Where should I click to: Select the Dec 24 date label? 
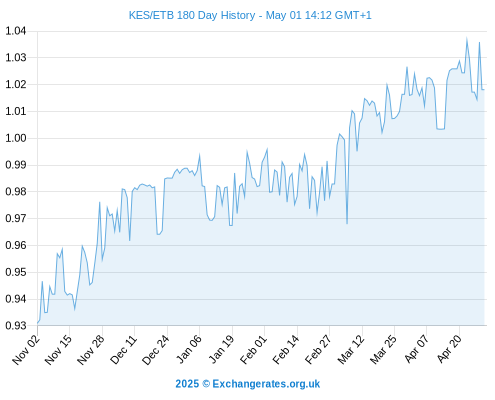click(156, 349)
